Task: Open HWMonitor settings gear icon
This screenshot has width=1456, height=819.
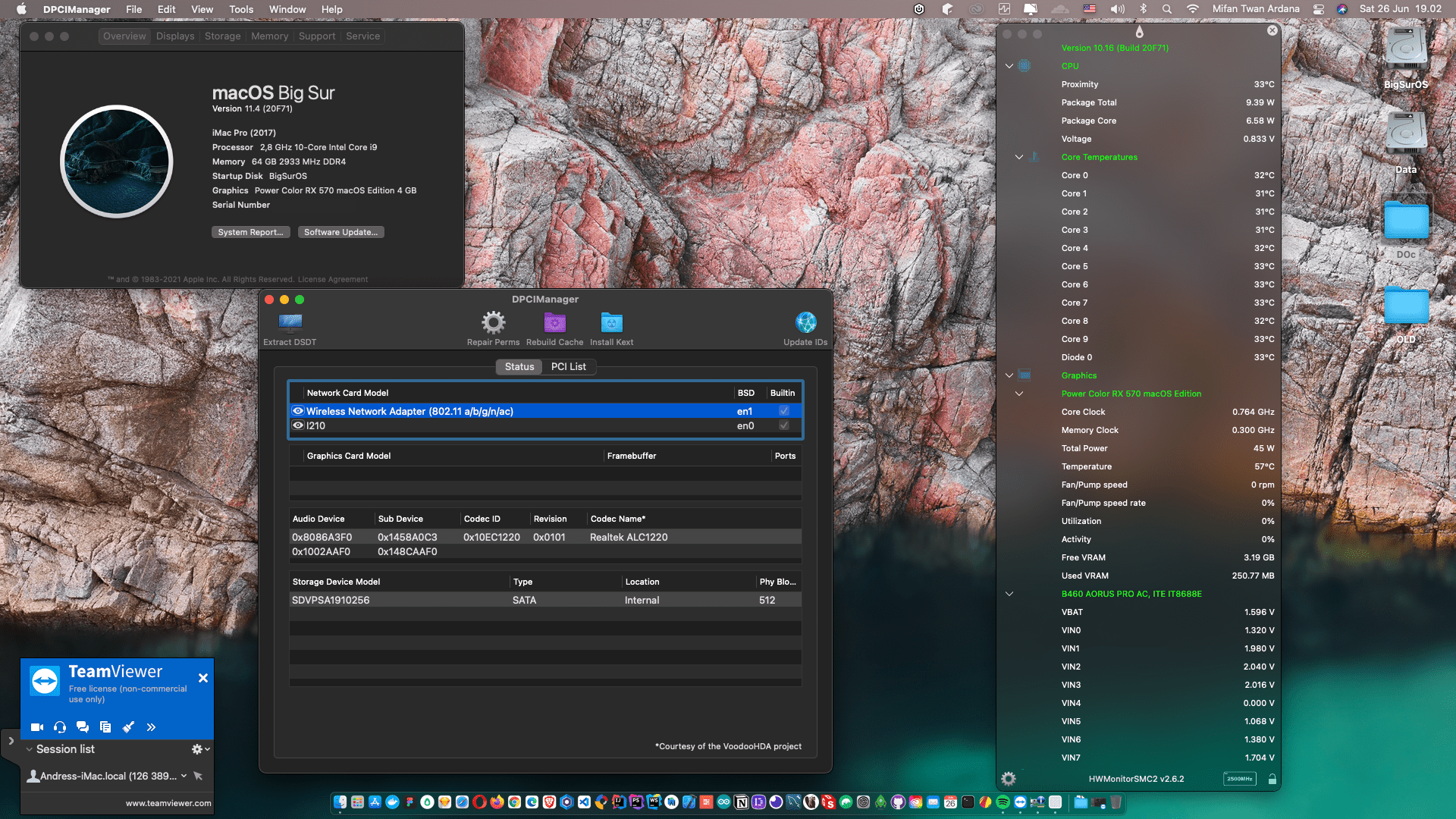Action: click(1009, 779)
